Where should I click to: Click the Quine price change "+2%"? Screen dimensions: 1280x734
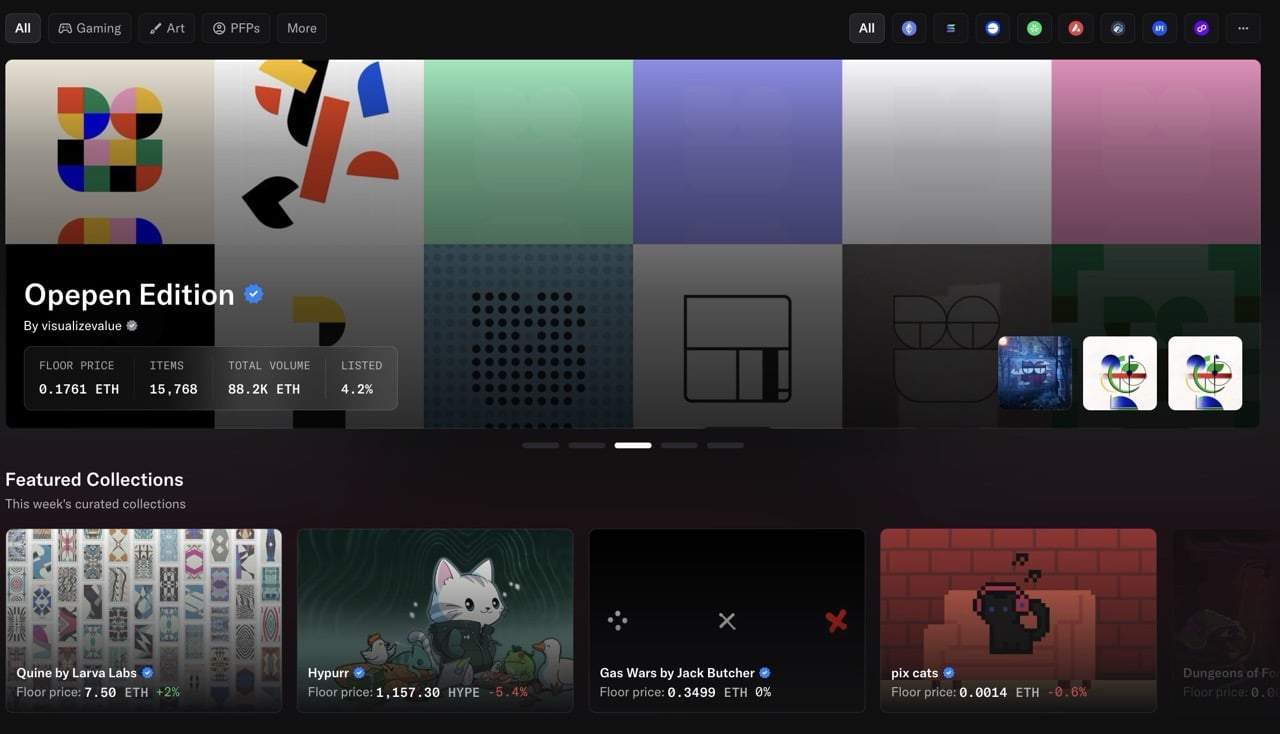point(166,692)
